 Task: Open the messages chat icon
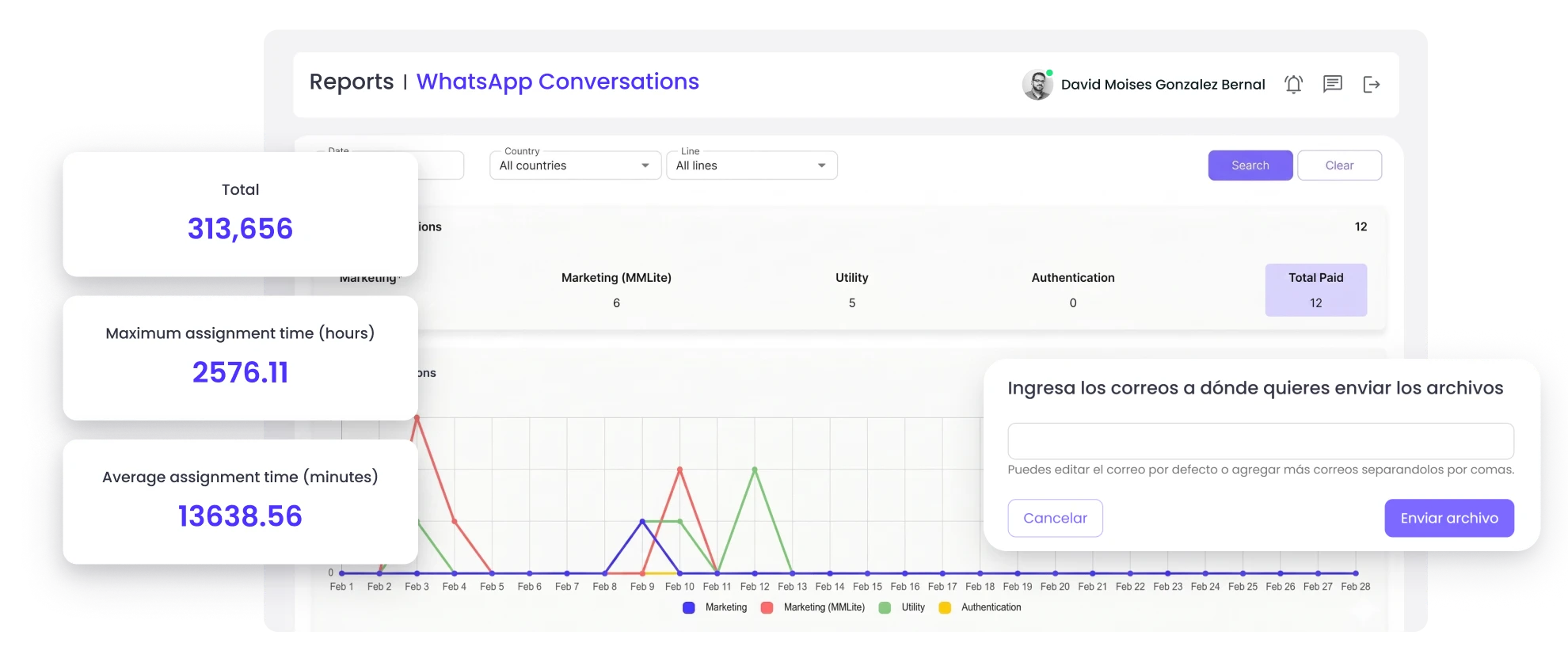coord(1333,84)
